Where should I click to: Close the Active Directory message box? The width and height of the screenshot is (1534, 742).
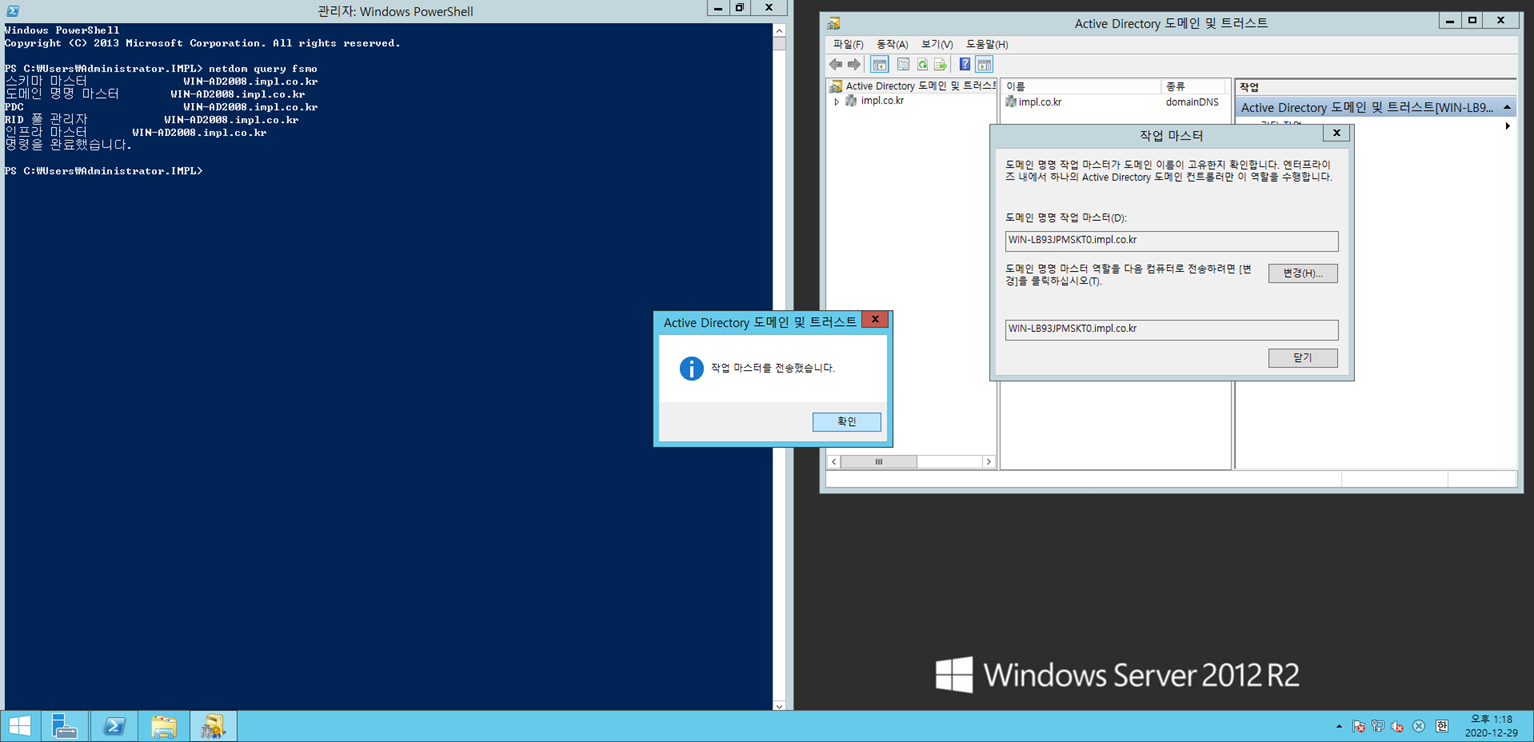(x=875, y=320)
